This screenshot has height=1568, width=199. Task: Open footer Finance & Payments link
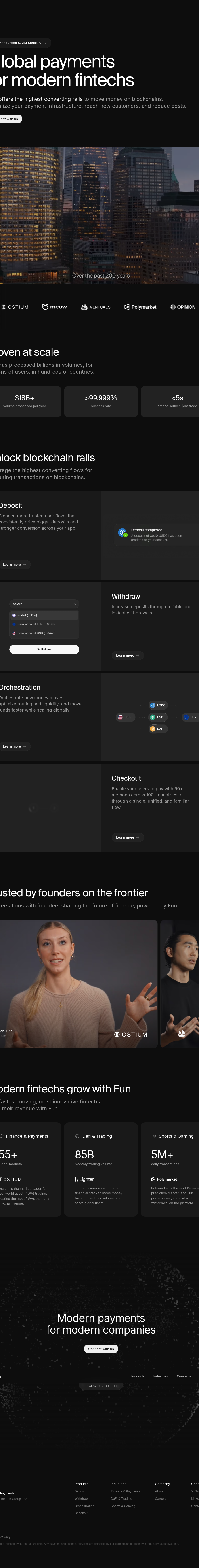[125, 1491]
